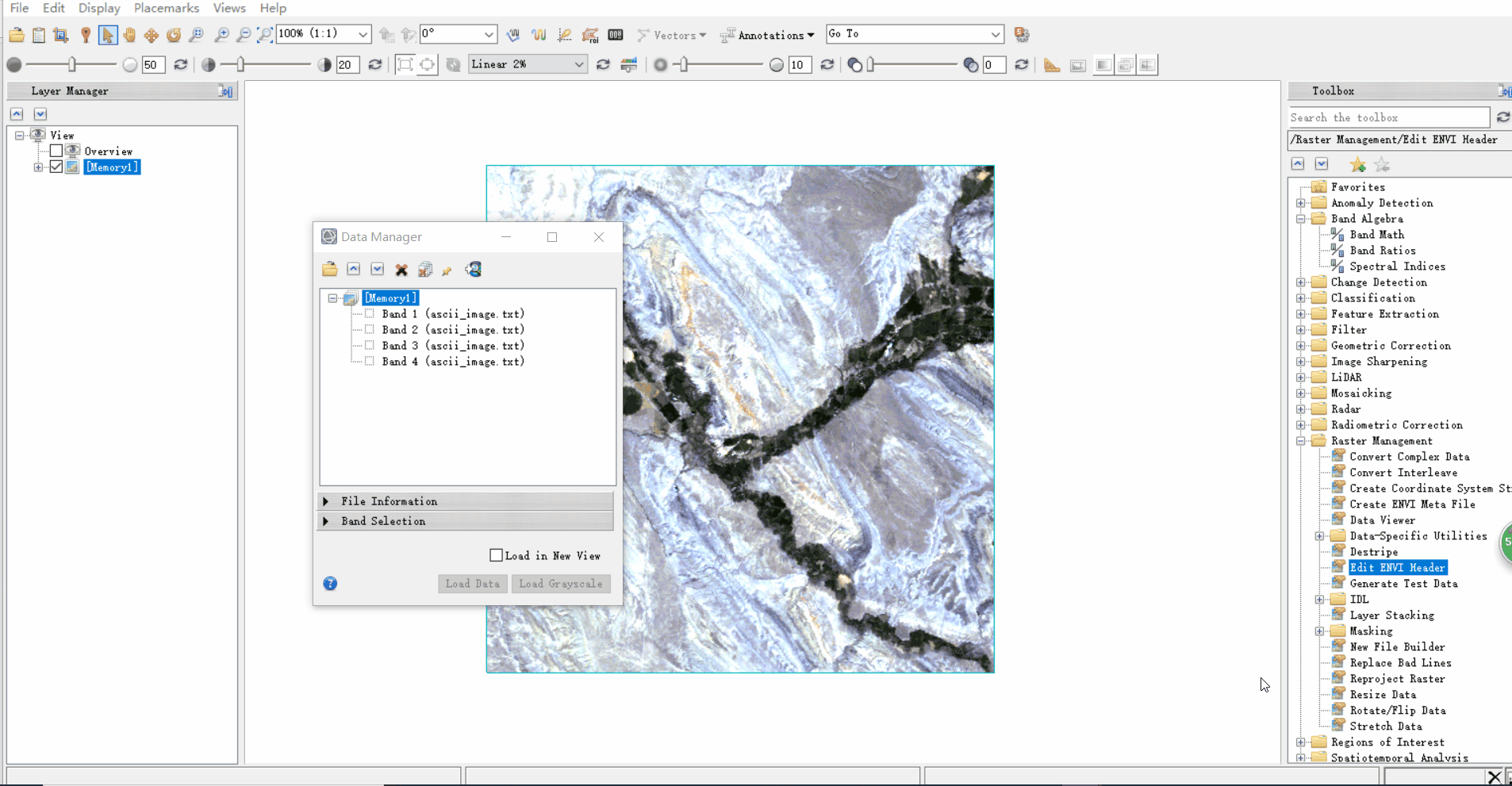
Task: Select the Fly four-arrow tool
Action: point(152,35)
